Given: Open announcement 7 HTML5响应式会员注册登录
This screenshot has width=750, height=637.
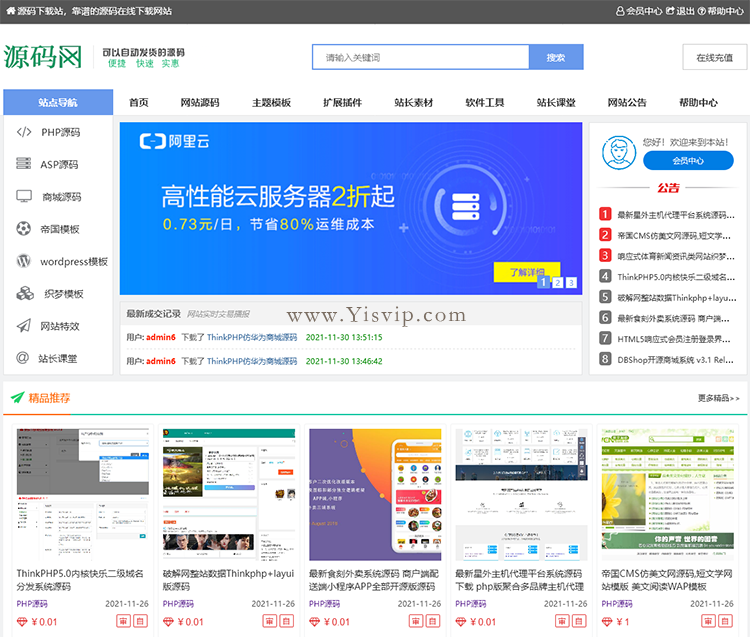Looking at the screenshot, I should click(x=674, y=339).
